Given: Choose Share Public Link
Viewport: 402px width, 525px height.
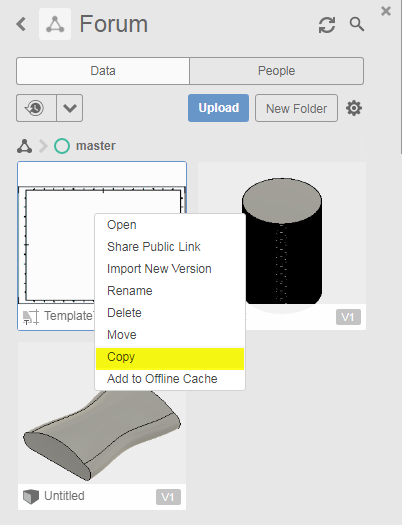Looking at the screenshot, I should coord(170,247).
